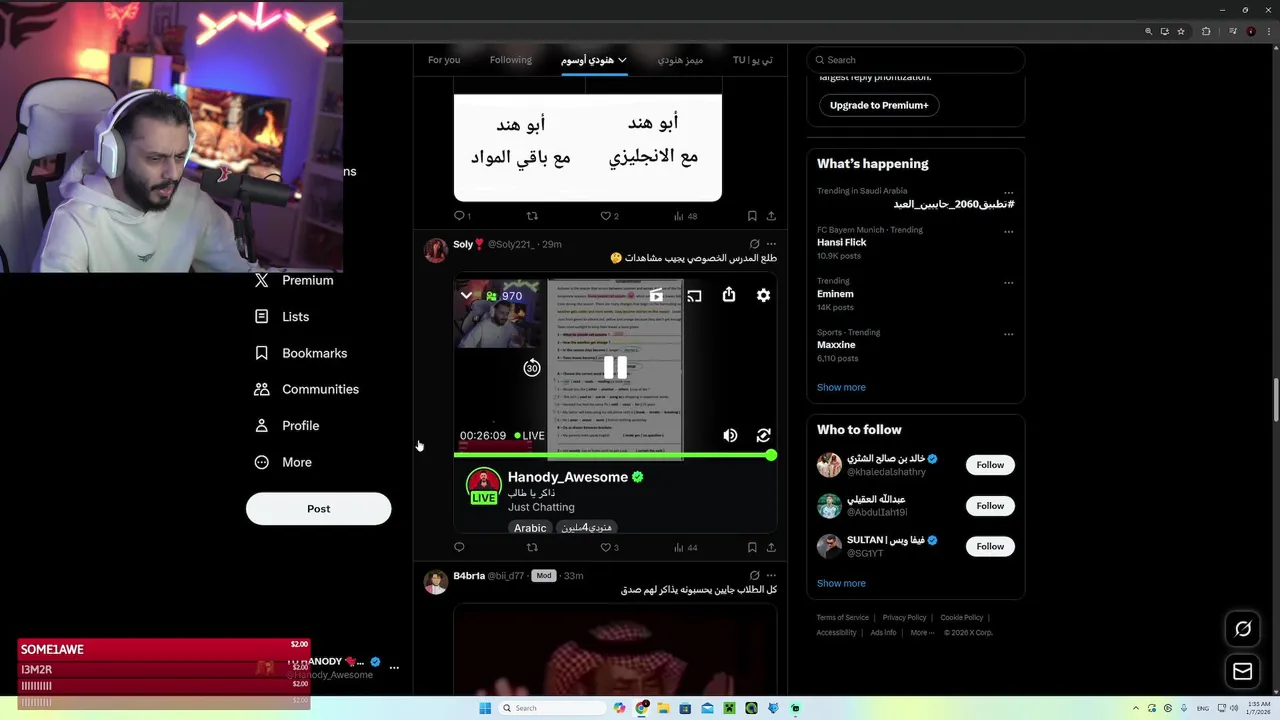Open Premium in the sidebar
The width and height of the screenshot is (1280, 720).
point(294,280)
